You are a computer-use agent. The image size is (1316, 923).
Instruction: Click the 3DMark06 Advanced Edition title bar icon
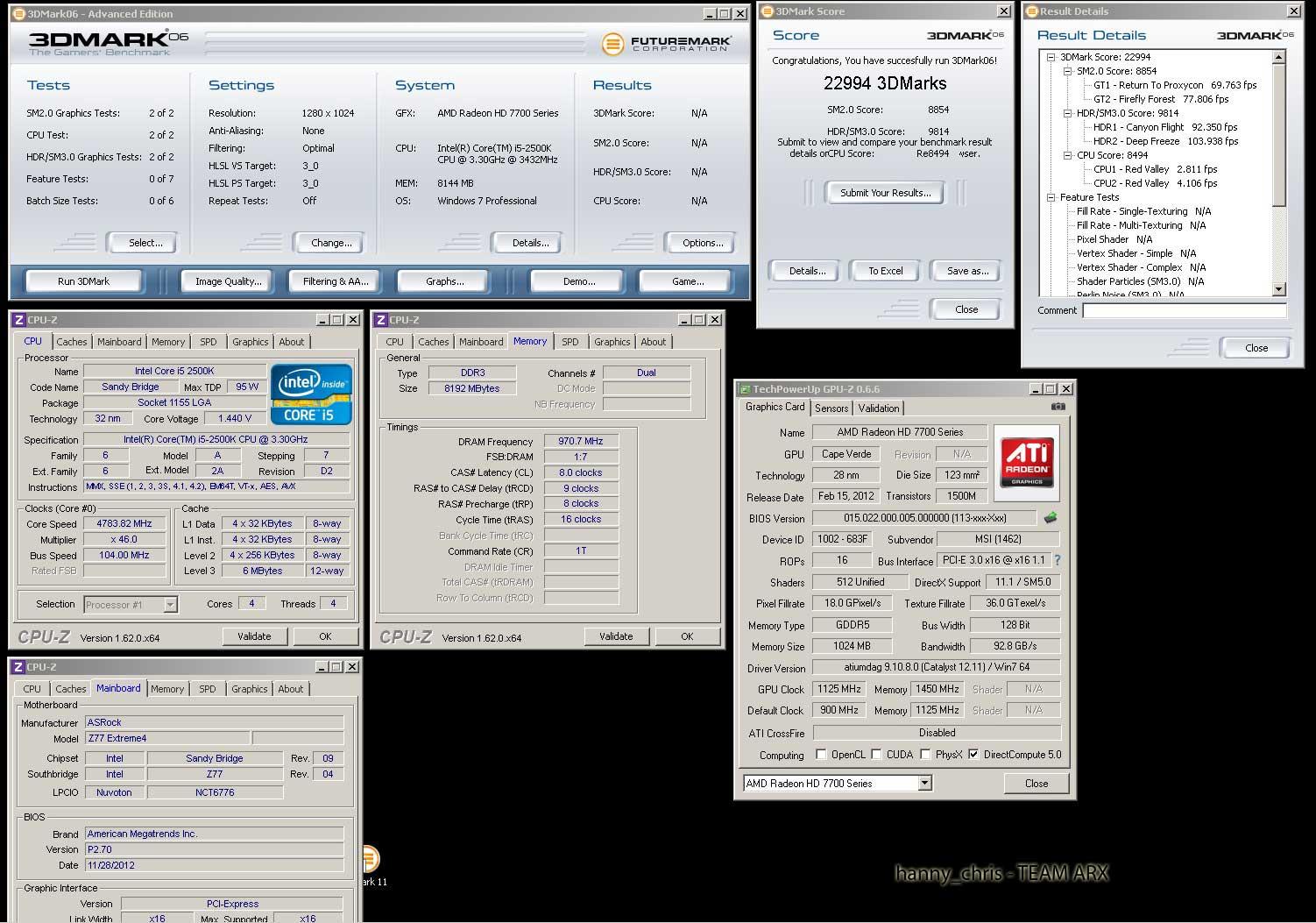point(19,14)
